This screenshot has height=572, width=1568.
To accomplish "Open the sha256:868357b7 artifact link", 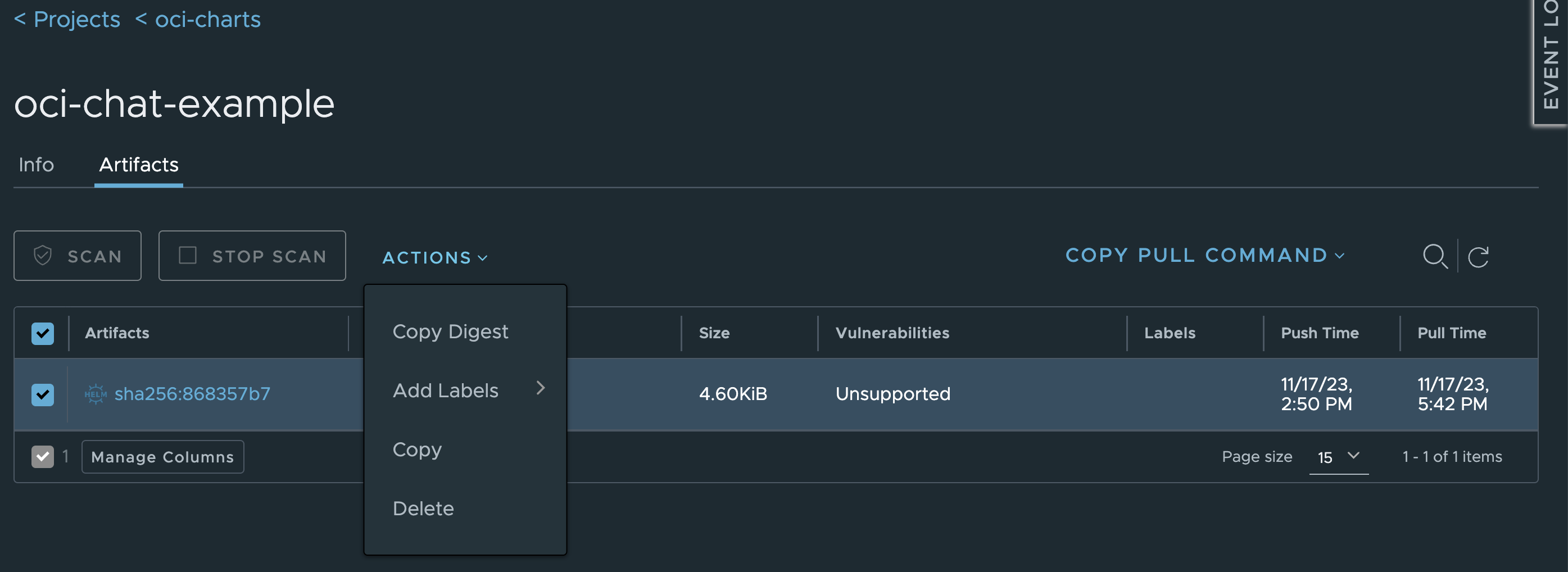I will click(192, 394).
